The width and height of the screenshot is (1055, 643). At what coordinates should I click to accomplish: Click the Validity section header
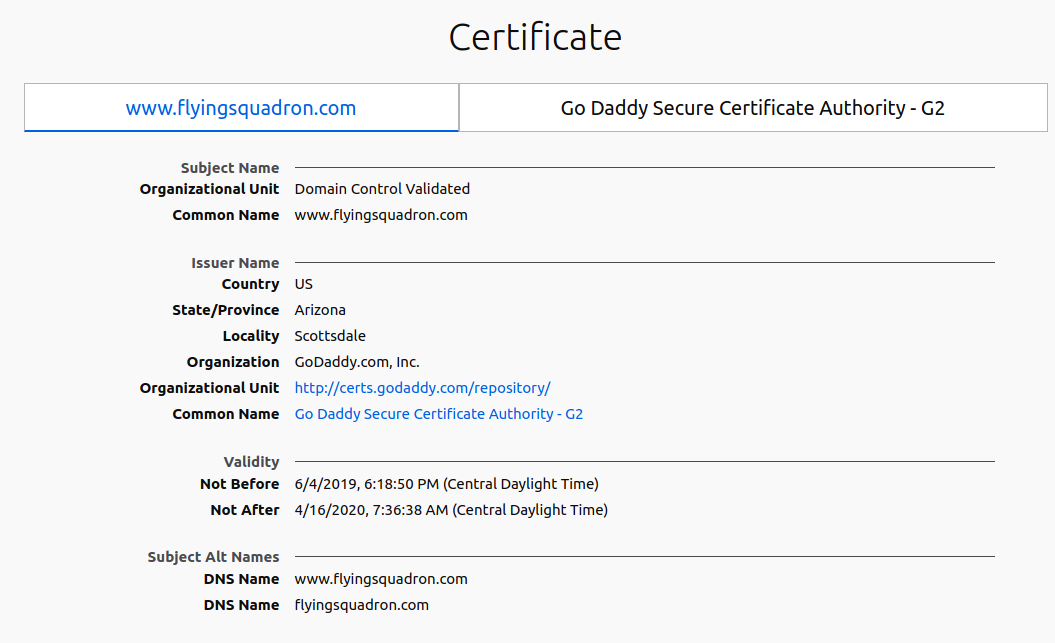[x=251, y=462]
